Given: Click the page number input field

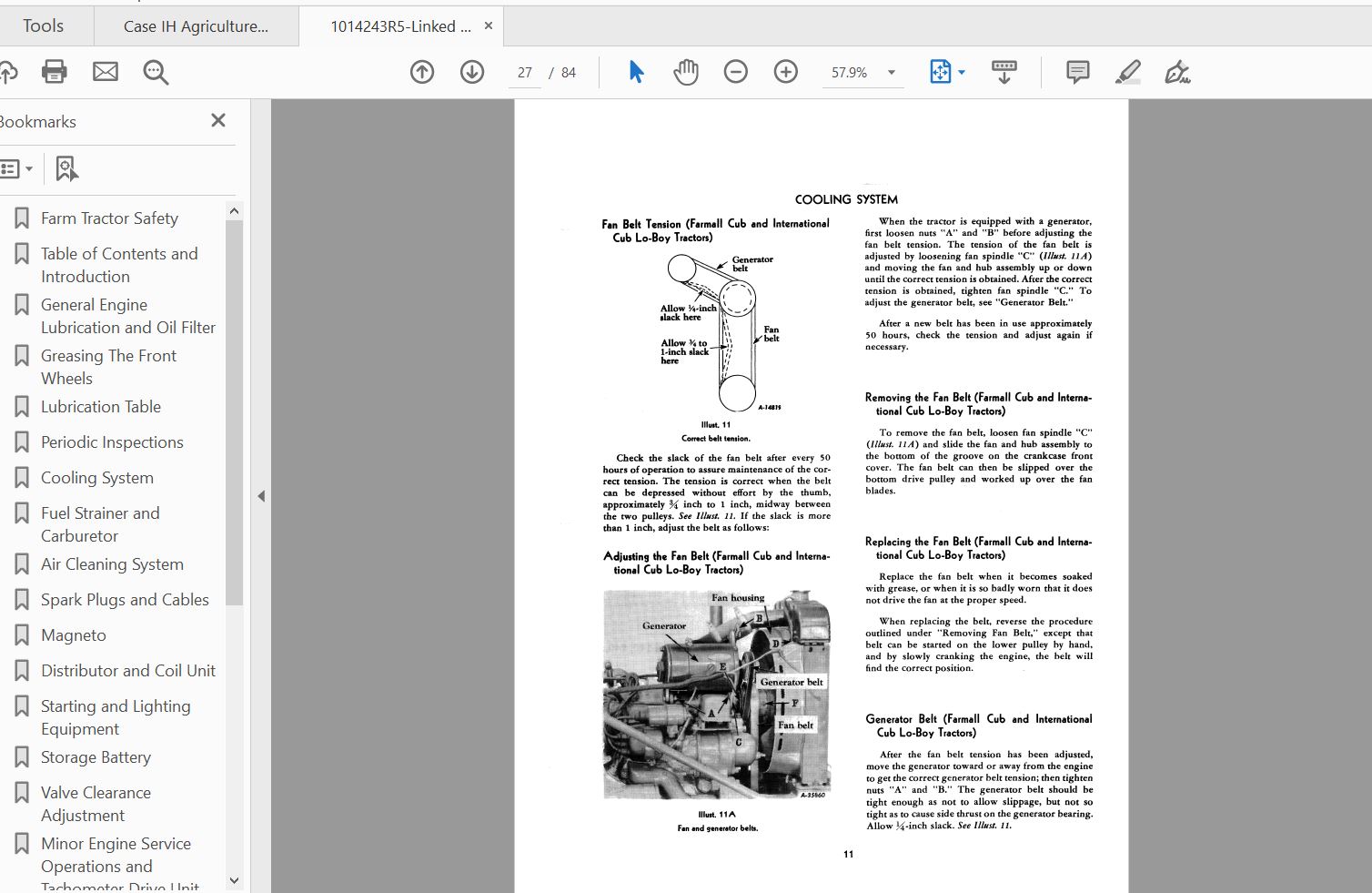Looking at the screenshot, I should tap(525, 73).
